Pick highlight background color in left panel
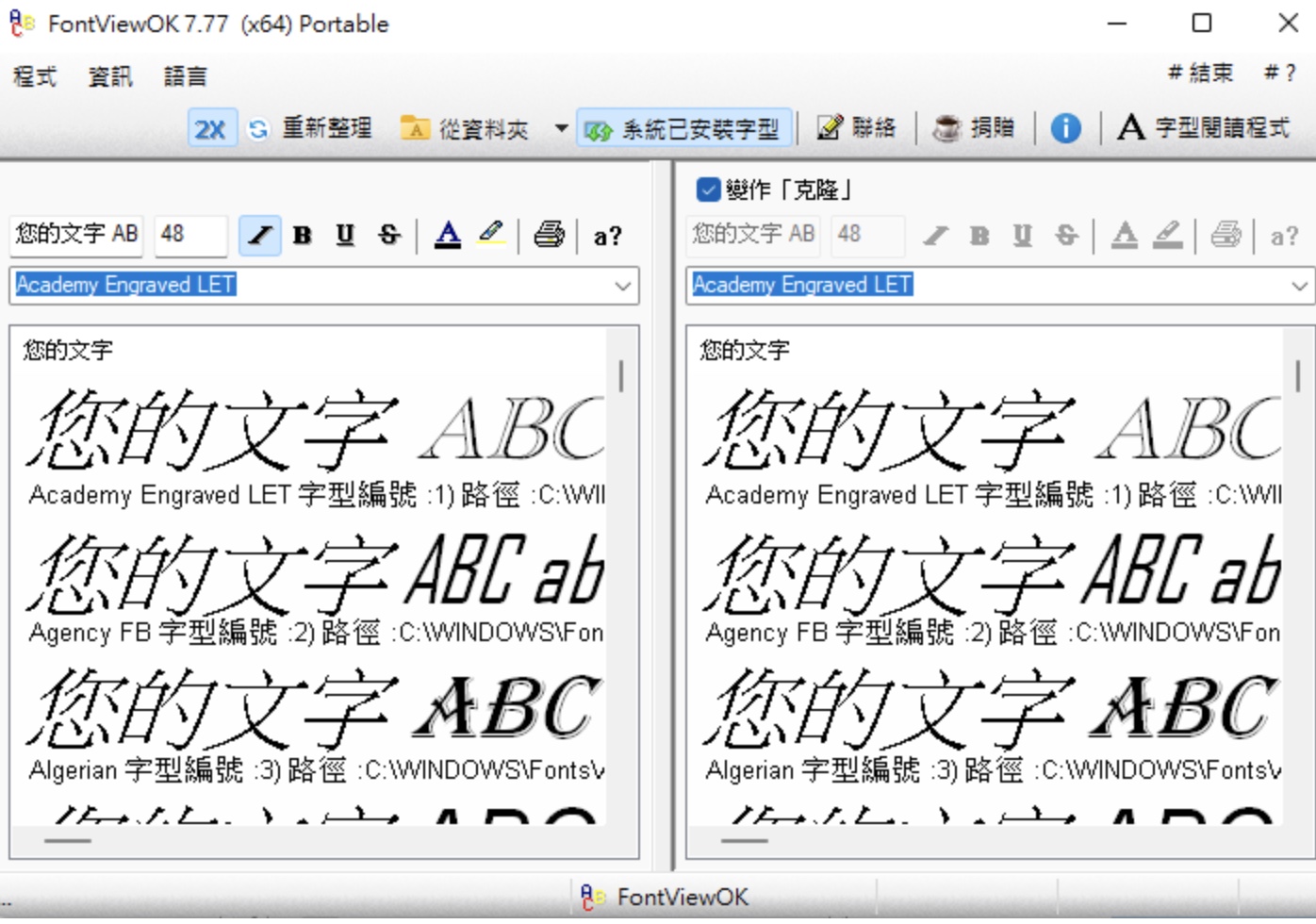Image resolution: width=1316 pixels, height=924 pixels. pyautogui.click(x=491, y=235)
